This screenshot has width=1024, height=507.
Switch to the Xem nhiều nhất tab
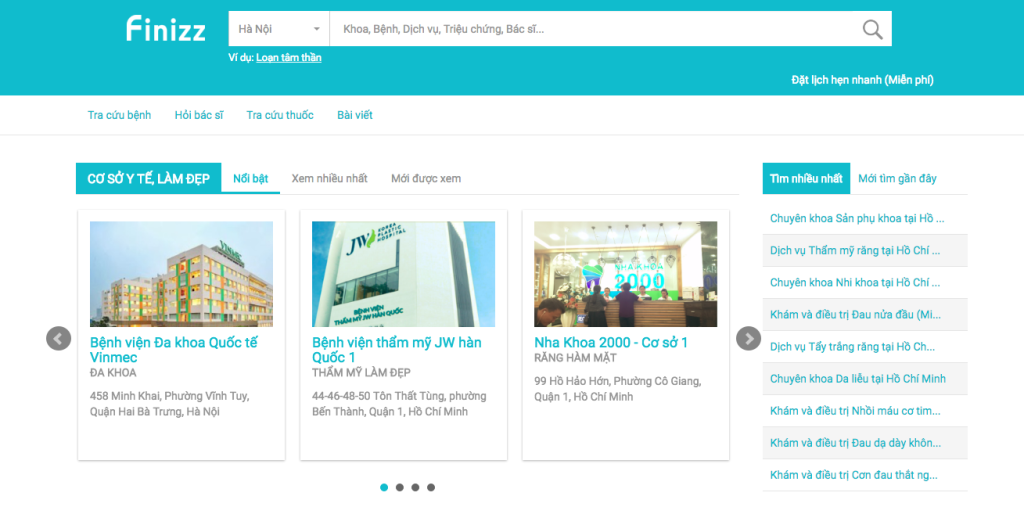(x=330, y=178)
